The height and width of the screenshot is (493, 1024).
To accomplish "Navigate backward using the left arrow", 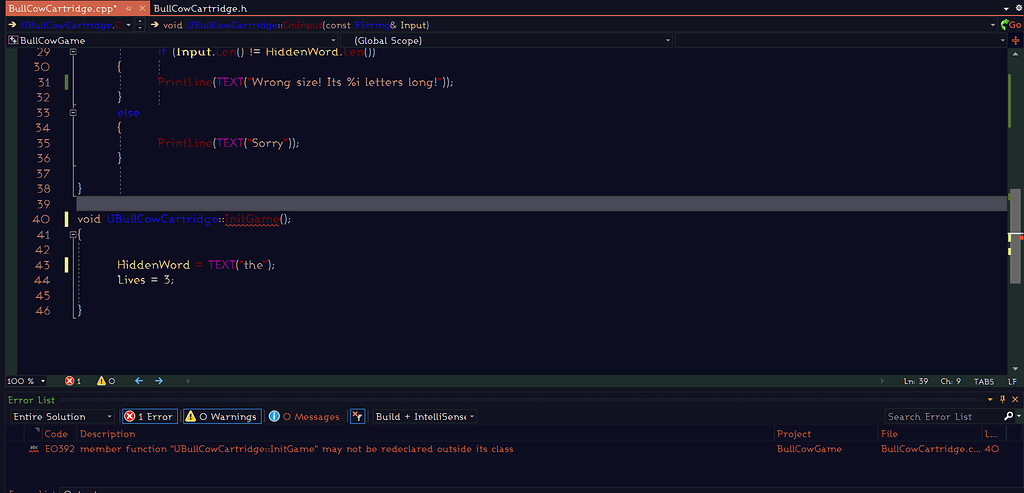I will tap(139, 381).
